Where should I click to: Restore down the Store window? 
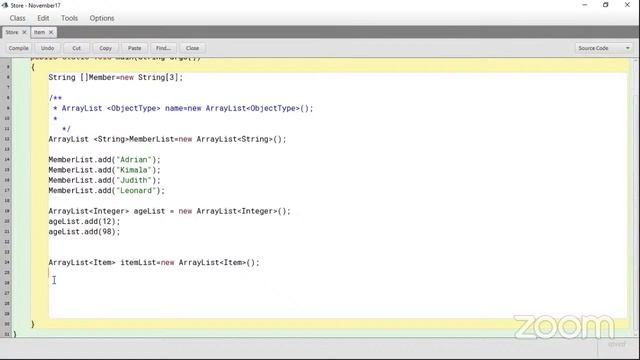point(606,5)
